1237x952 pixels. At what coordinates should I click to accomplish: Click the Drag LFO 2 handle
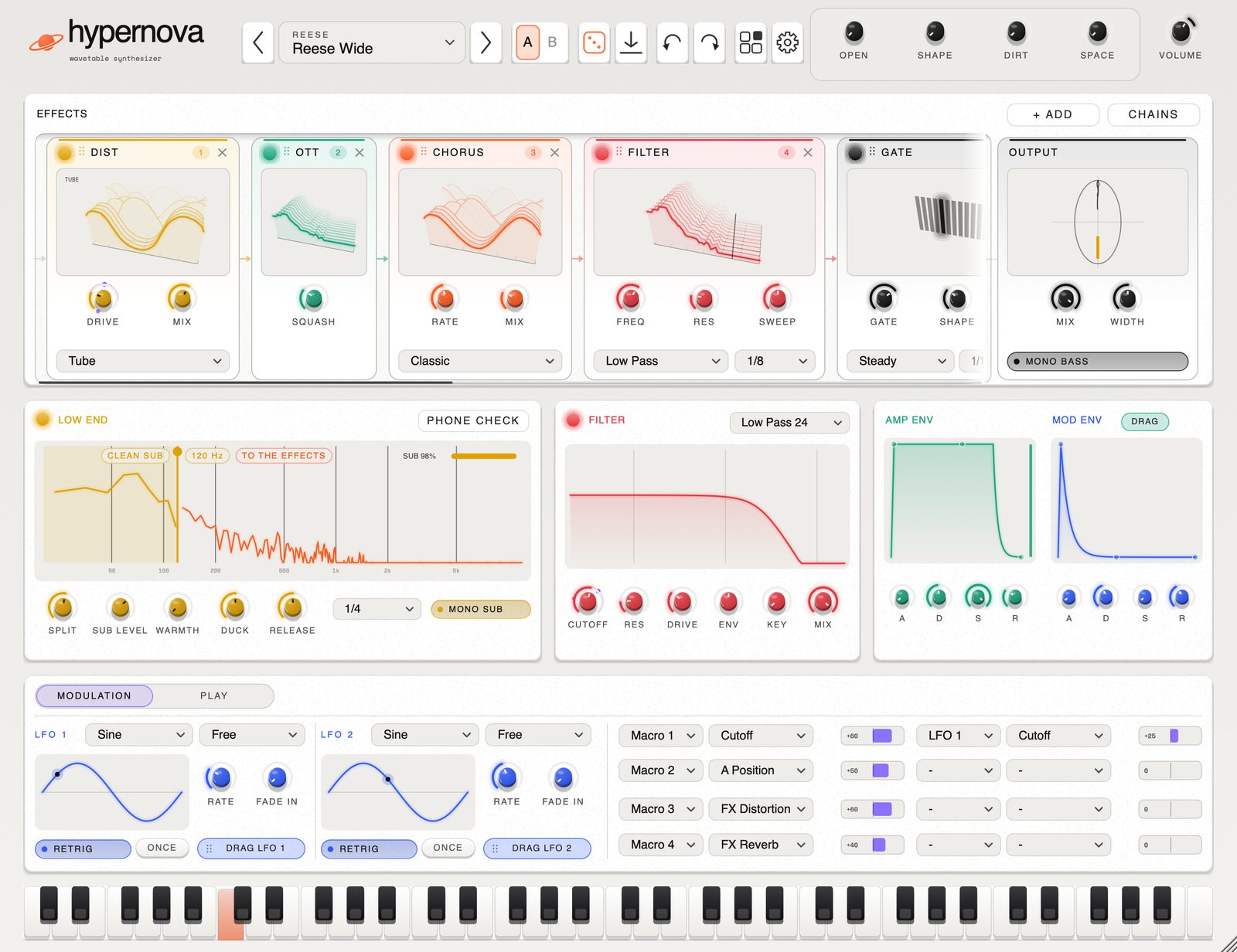pyautogui.click(x=537, y=848)
